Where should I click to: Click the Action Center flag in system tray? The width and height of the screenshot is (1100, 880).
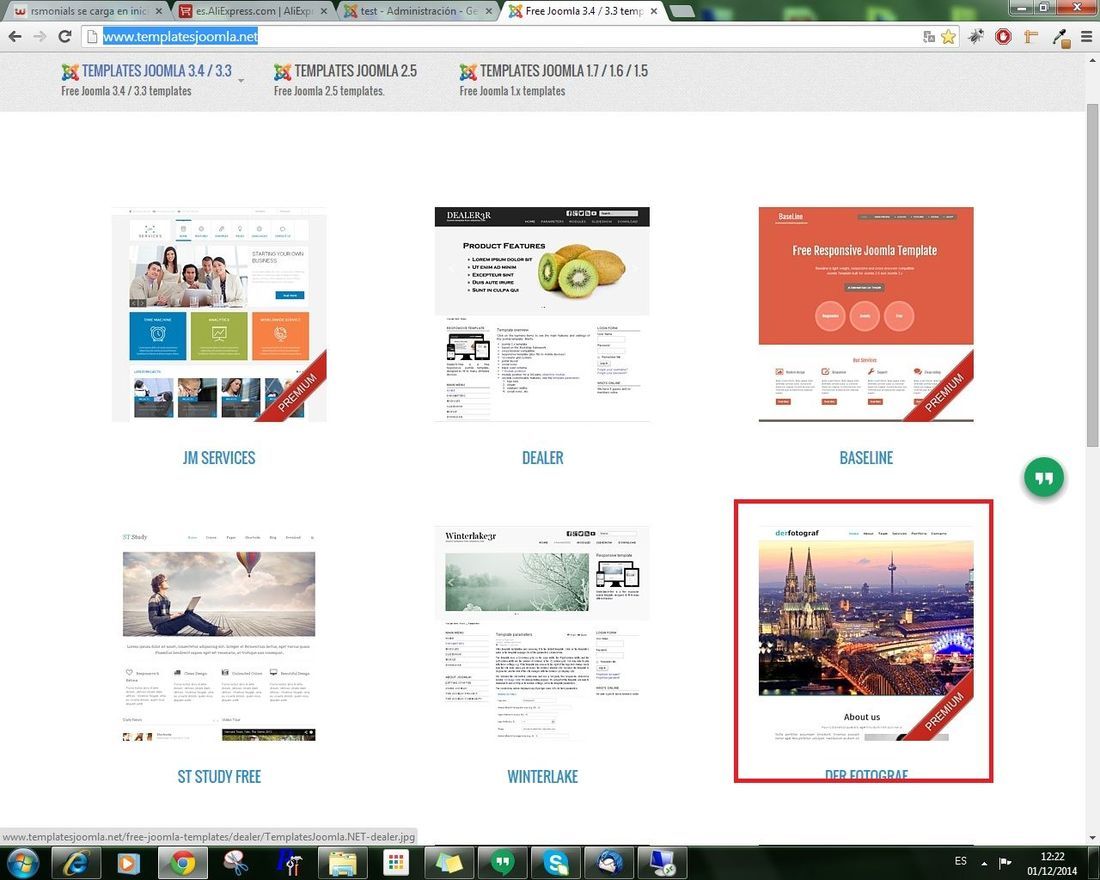click(x=1005, y=862)
